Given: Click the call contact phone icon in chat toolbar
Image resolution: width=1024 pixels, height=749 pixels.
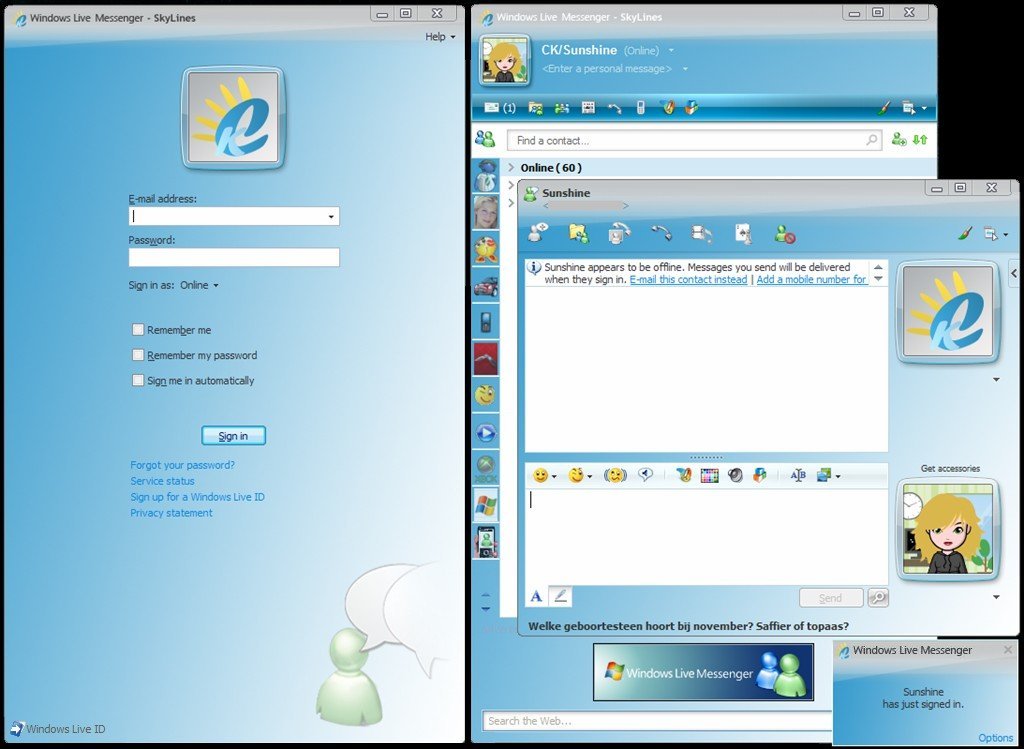Looking at the screenshot, I should [661, 233].
